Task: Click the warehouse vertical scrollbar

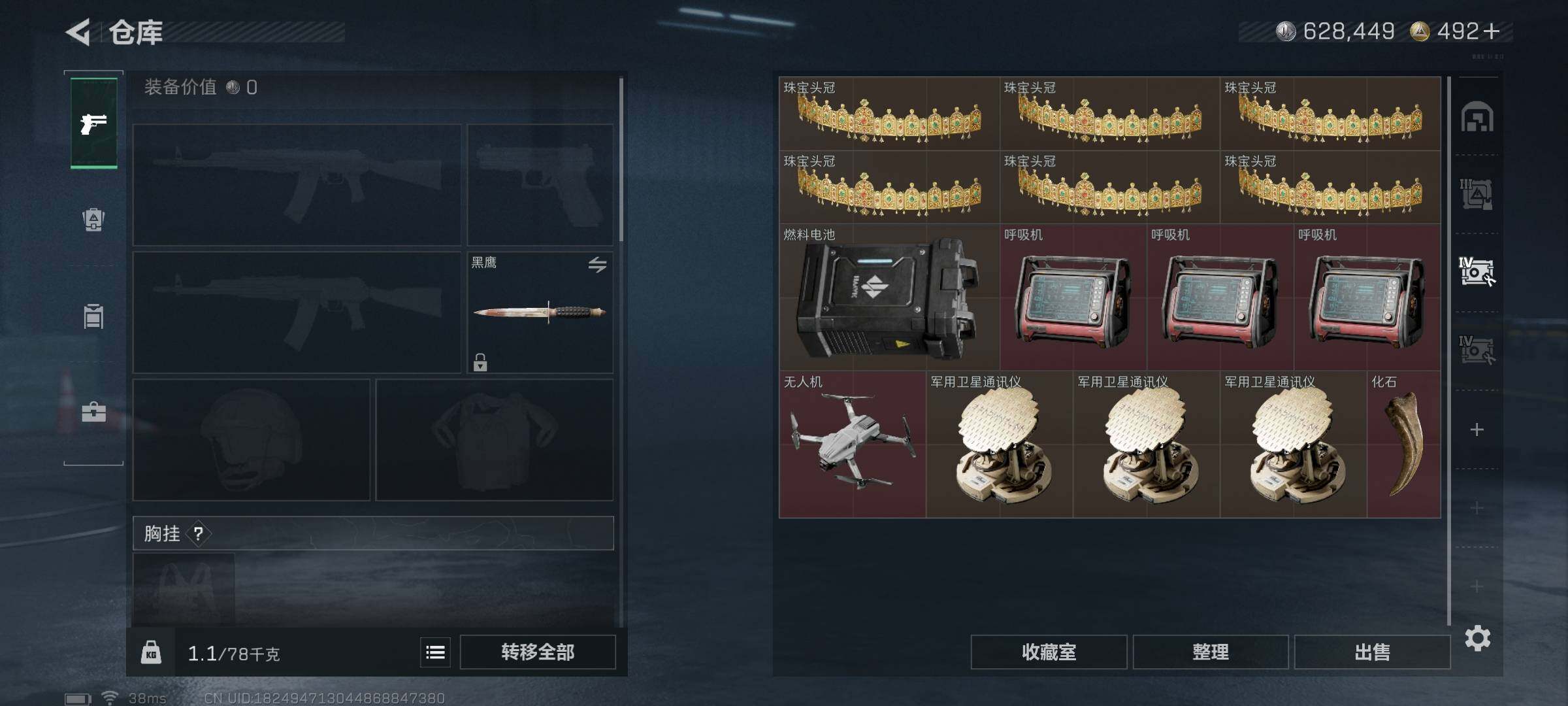Action: coord(1448,350)
